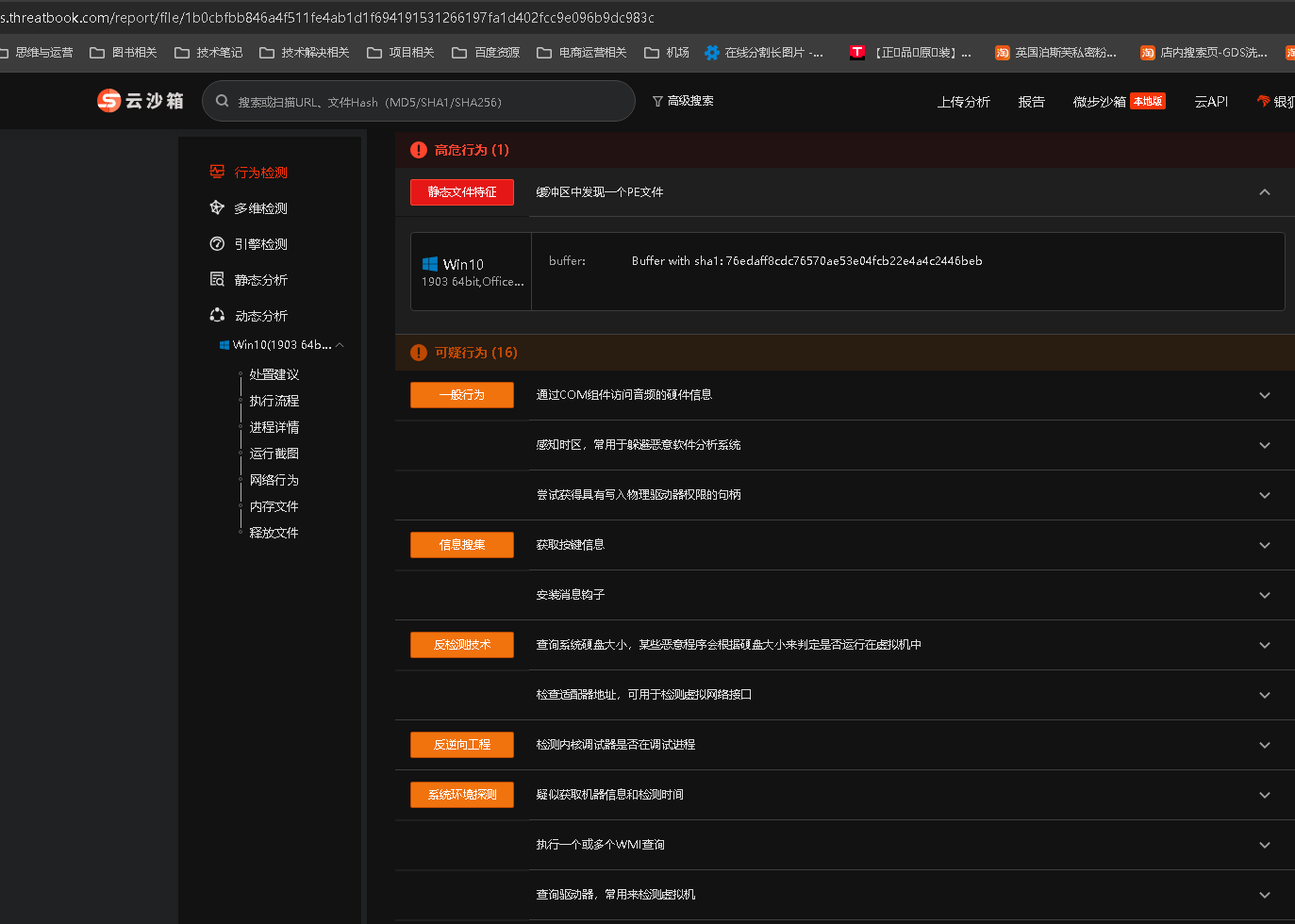
Task: Open the 百度资源 bookmark folder
Action: tap(486, 53)
